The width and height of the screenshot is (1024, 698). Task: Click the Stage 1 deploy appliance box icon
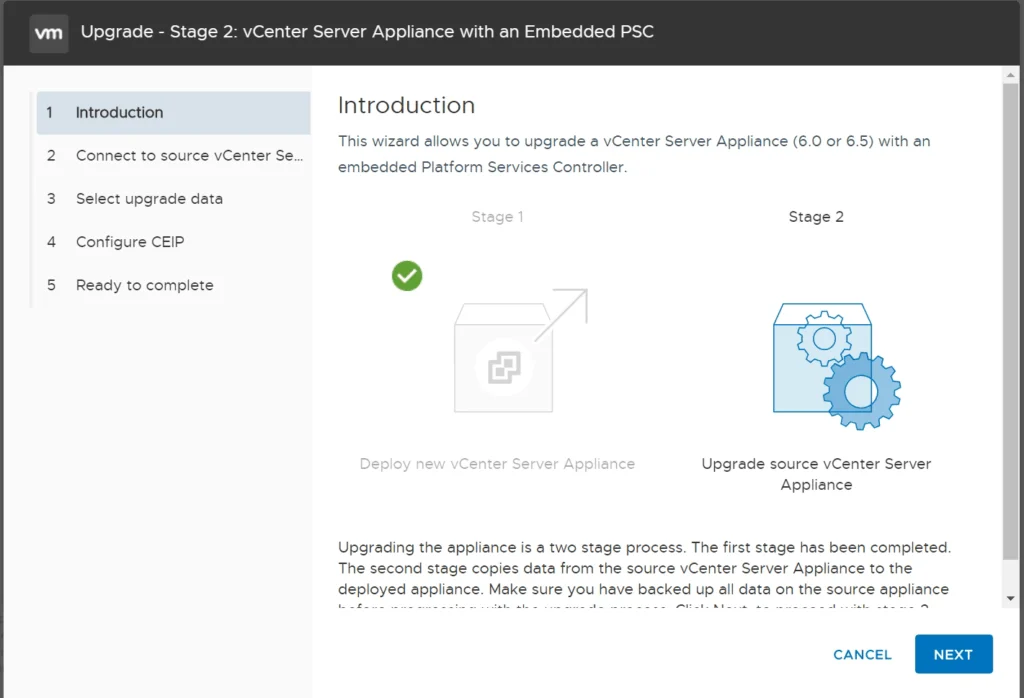520,351
